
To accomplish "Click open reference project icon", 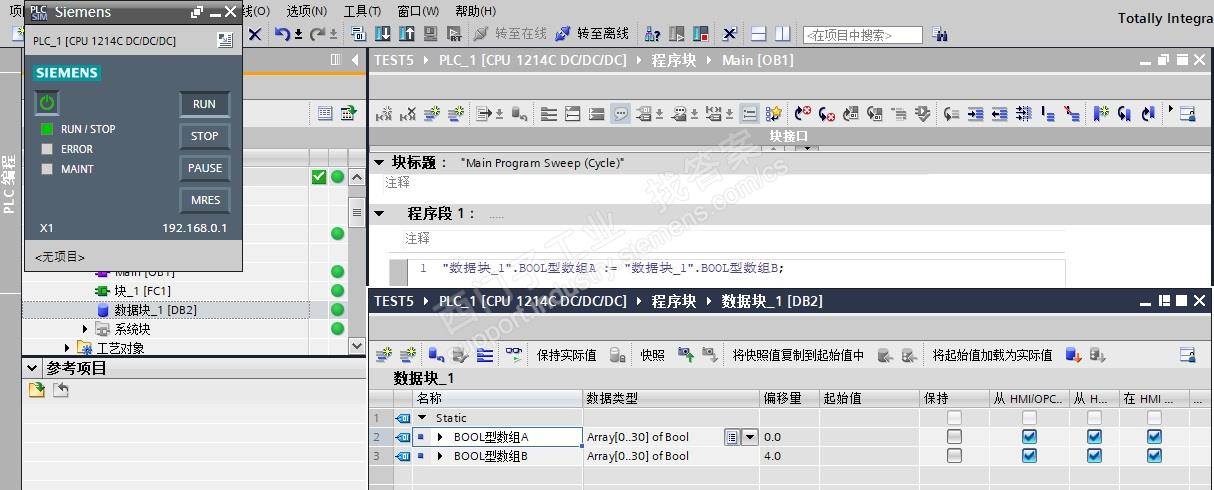I will point(37,390).
